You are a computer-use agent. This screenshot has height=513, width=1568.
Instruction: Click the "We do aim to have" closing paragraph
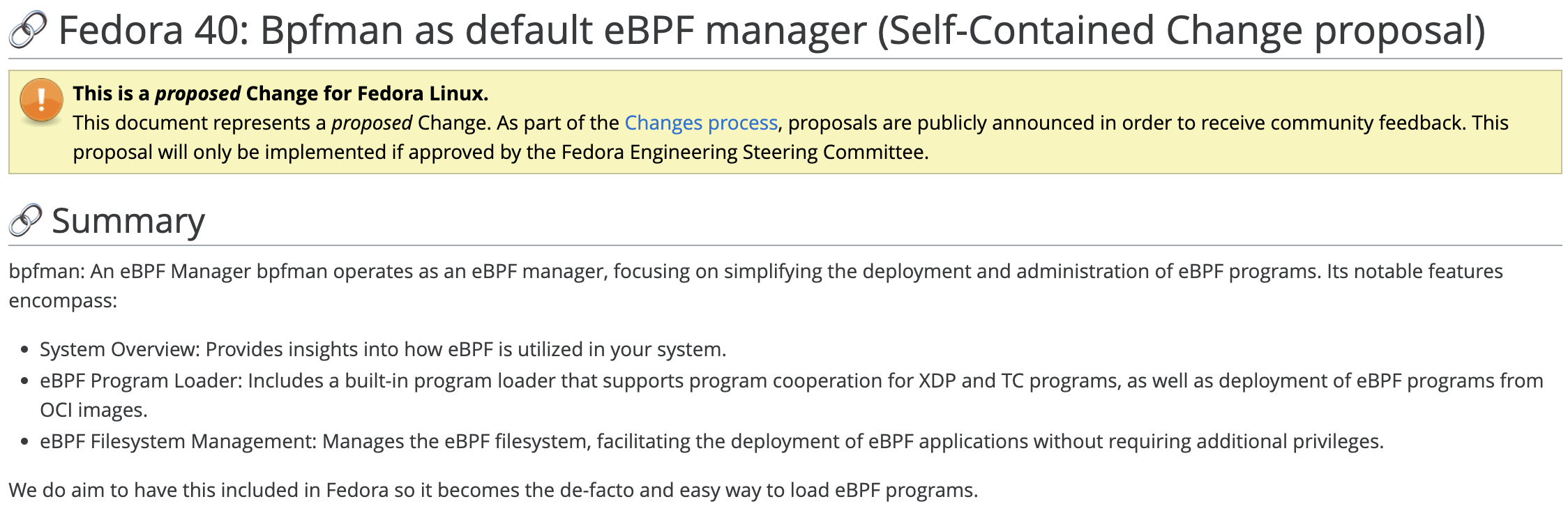[493, 490]
